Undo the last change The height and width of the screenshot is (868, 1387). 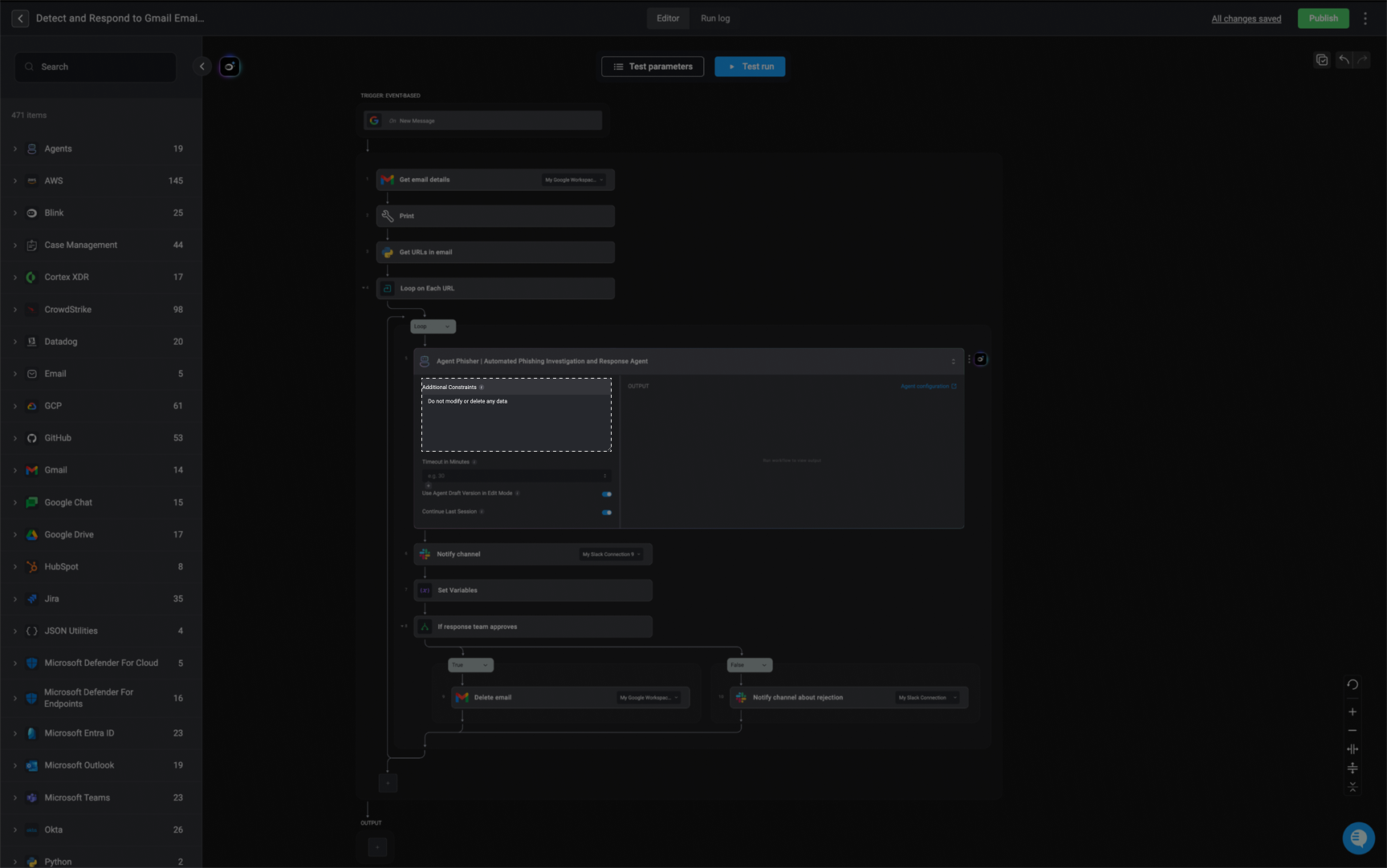coord(1344,59)
